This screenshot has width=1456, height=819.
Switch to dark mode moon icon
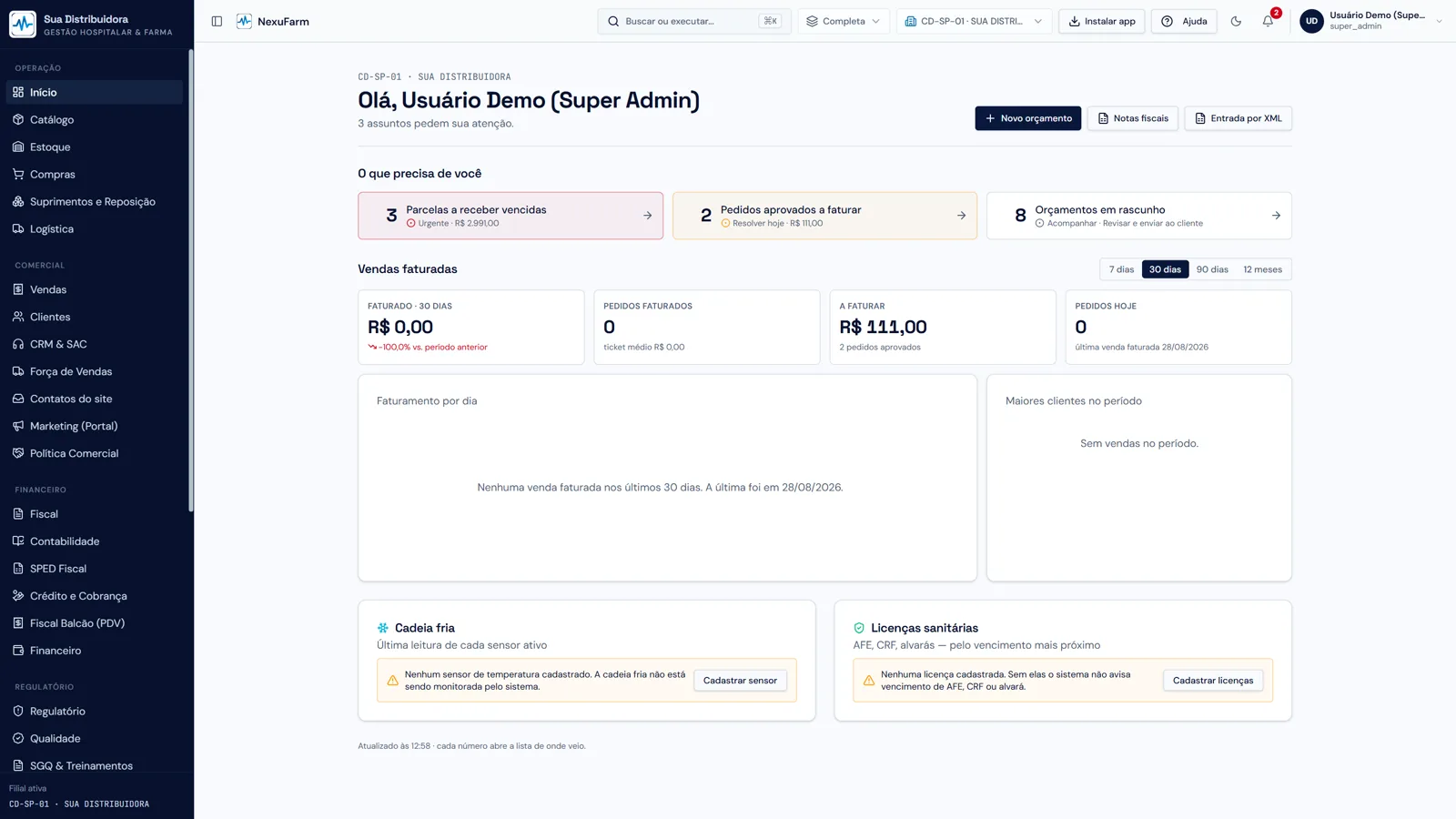[1236, 21]
